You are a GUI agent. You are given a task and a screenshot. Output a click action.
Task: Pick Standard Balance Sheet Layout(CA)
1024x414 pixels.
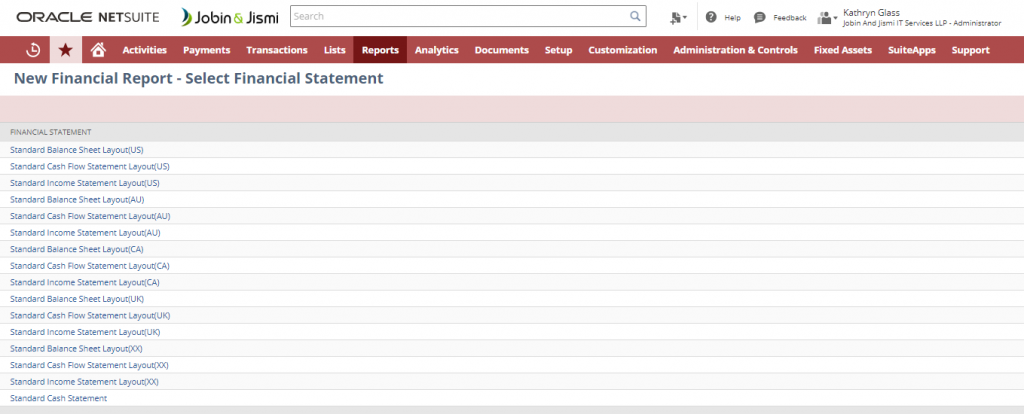[x=77, y=249]
